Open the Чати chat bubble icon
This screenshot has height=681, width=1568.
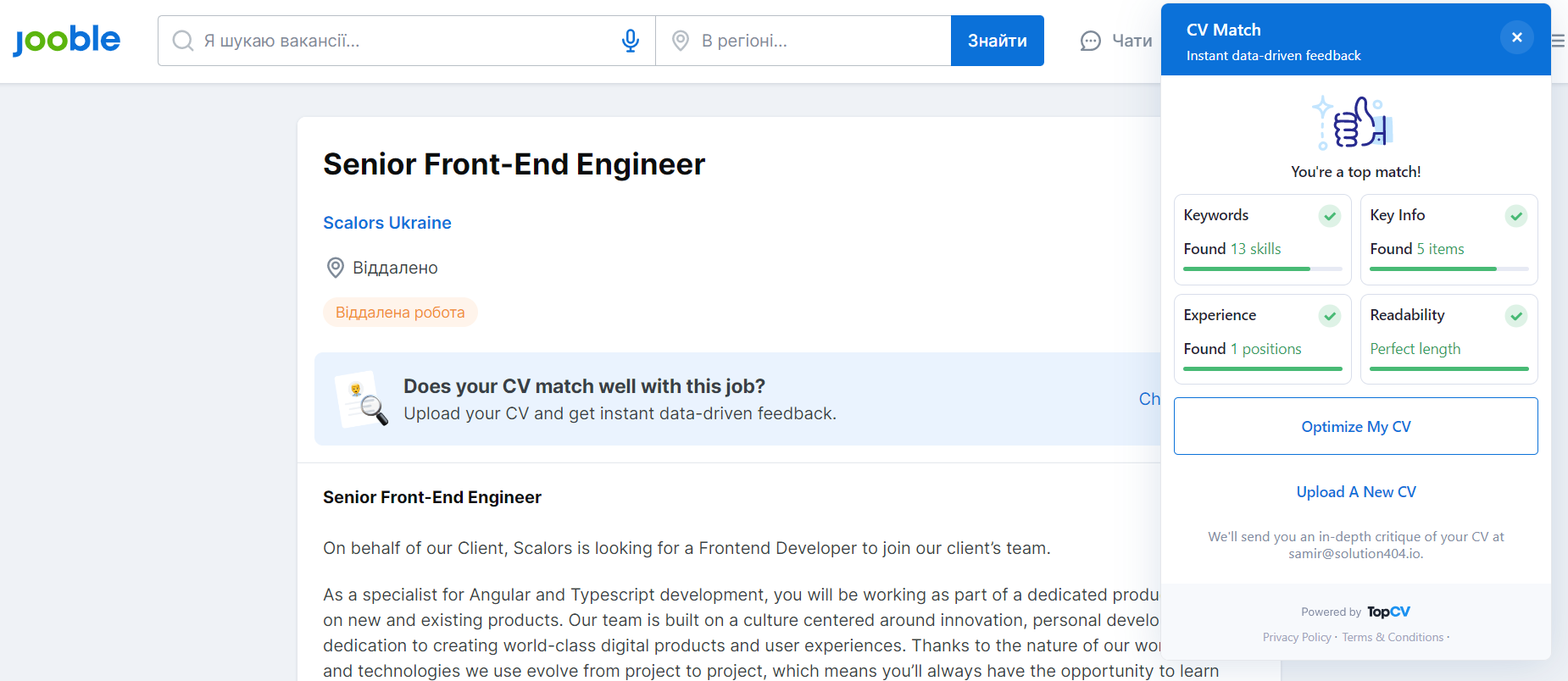point(1090,41)
